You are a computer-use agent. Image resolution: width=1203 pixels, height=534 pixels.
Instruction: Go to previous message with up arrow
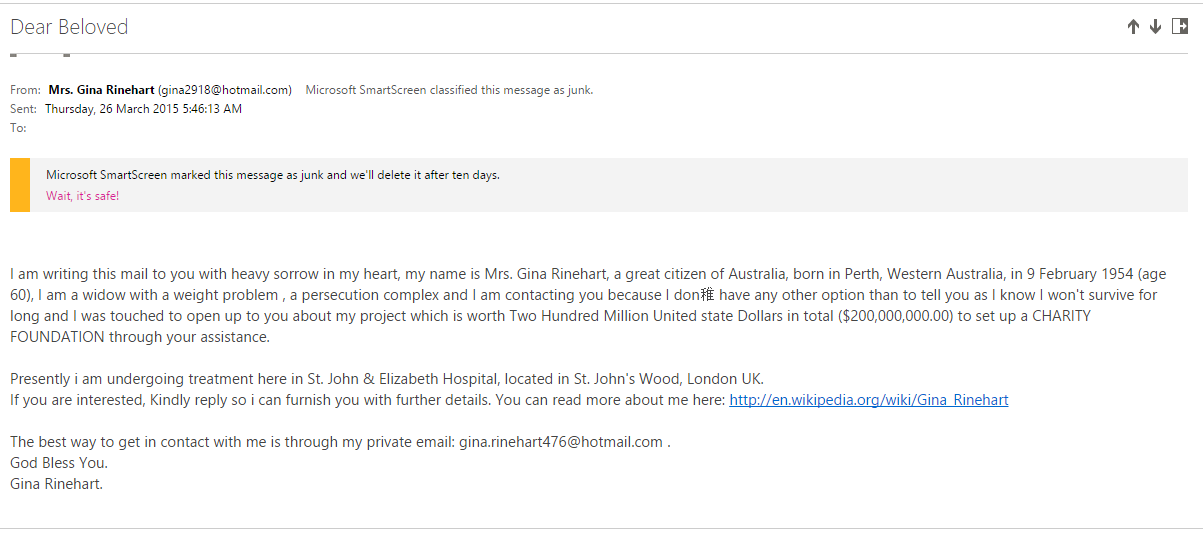1133,27
